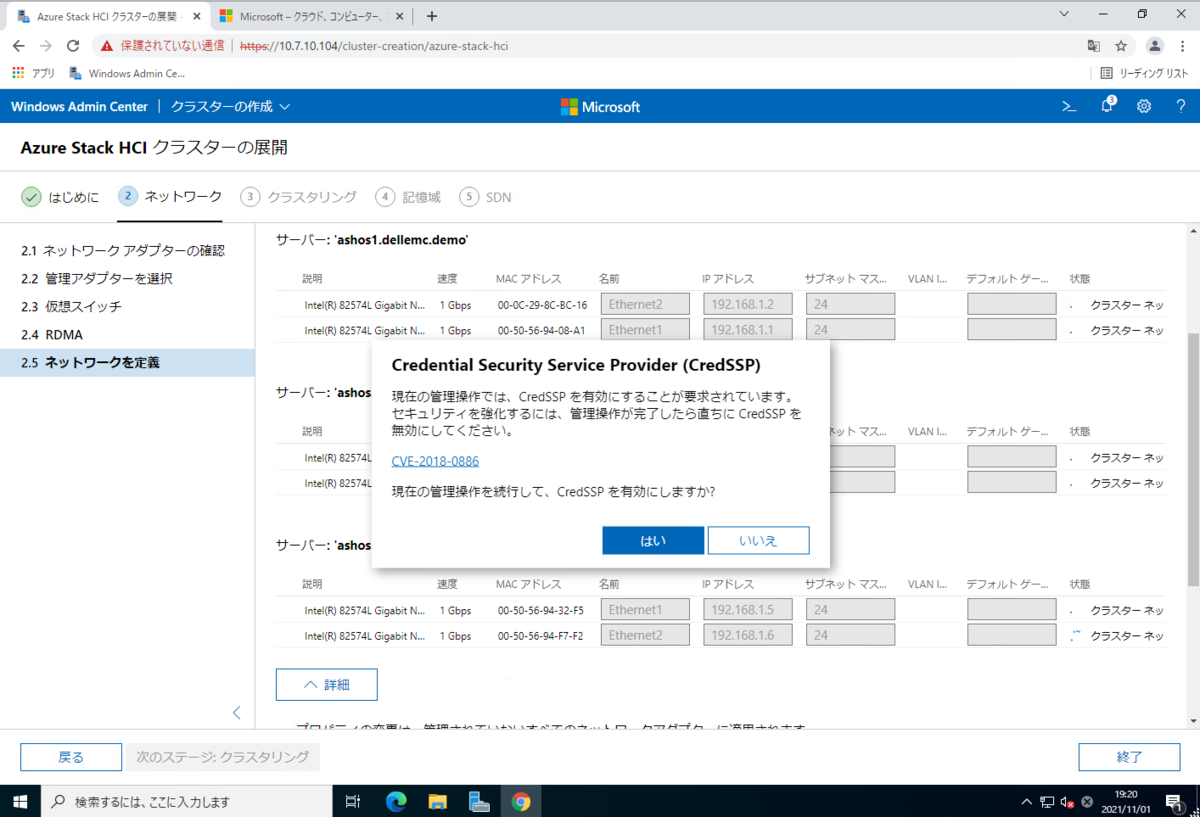This screenshot has height=817, width=1200.
Task: Open the CVE-2018-0886 link
Action: point(435,461)
